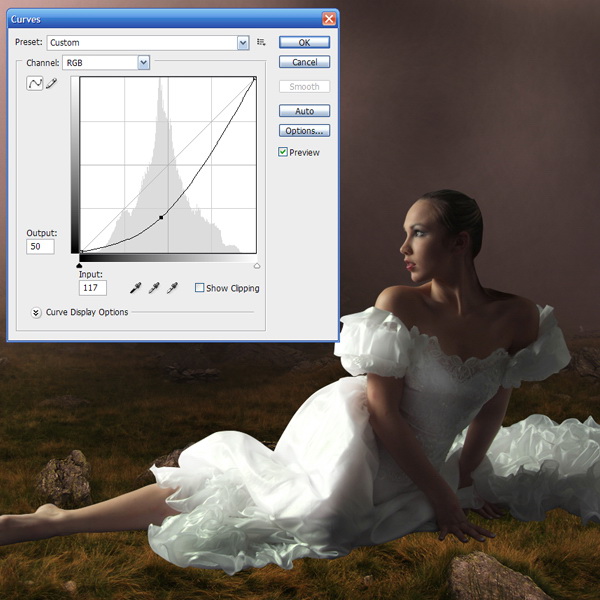The image size is (600, 600).
Task: Click the disabled Smooth button
Action: click(304, 86)
